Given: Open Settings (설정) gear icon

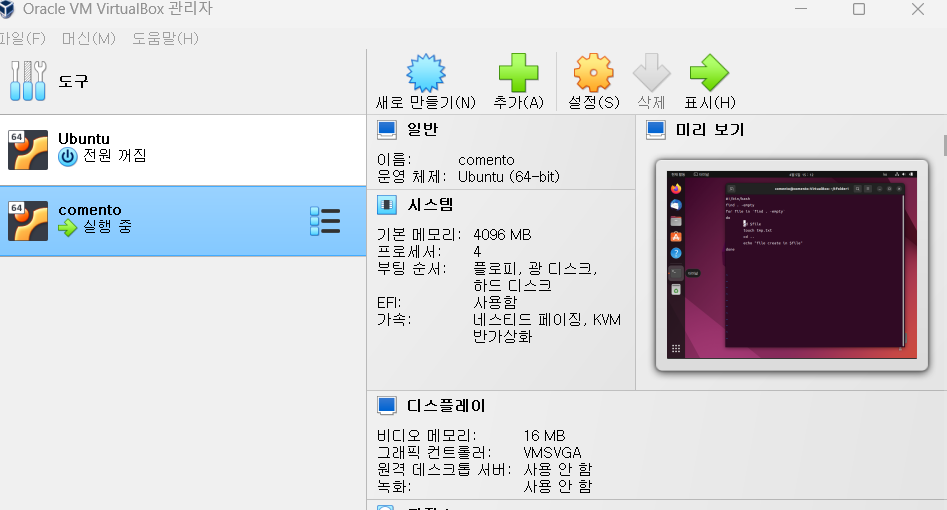Looking at the screenshot, I should 593,73.
